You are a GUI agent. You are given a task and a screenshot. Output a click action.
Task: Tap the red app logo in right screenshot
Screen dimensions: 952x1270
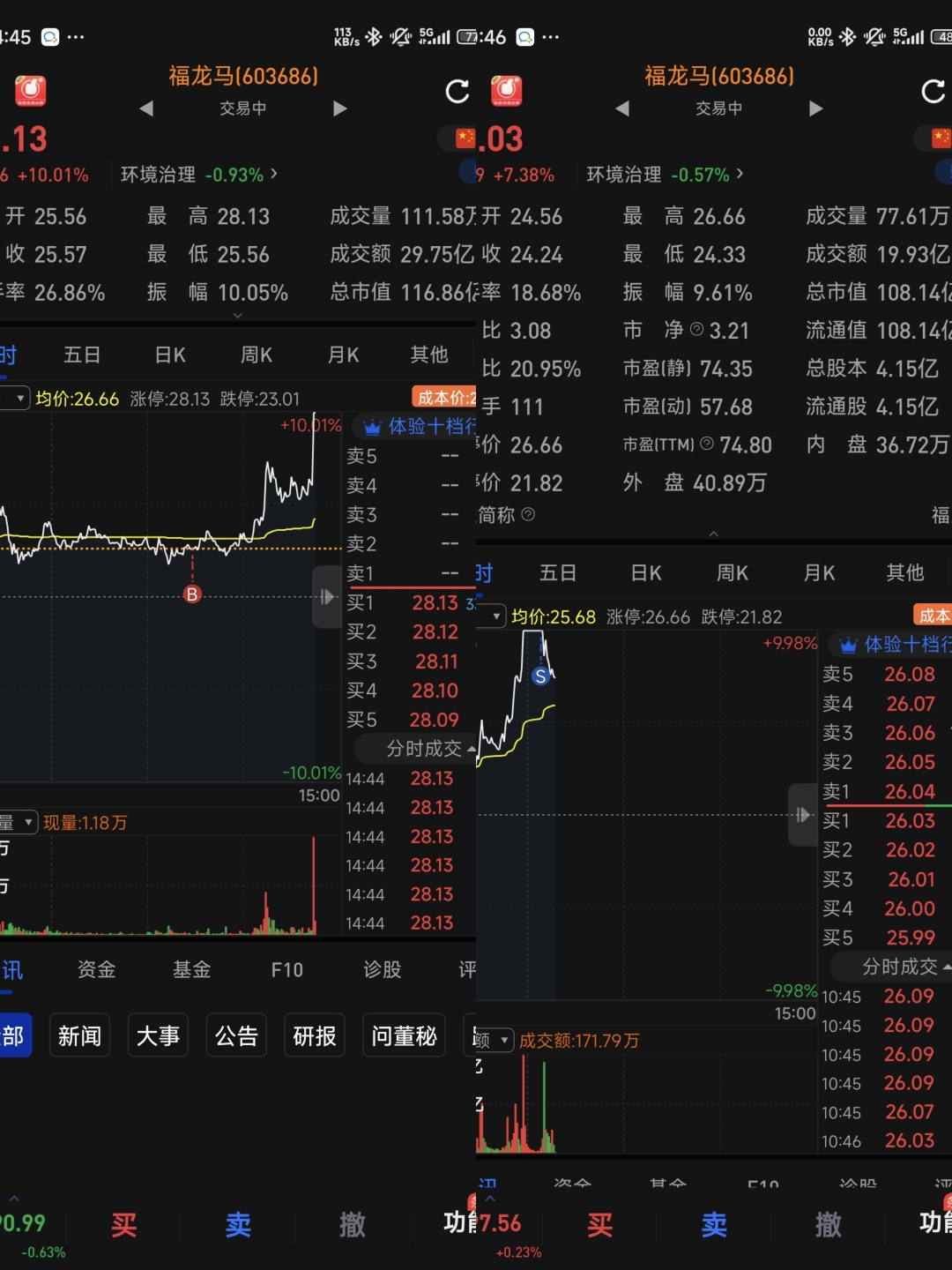506,91
